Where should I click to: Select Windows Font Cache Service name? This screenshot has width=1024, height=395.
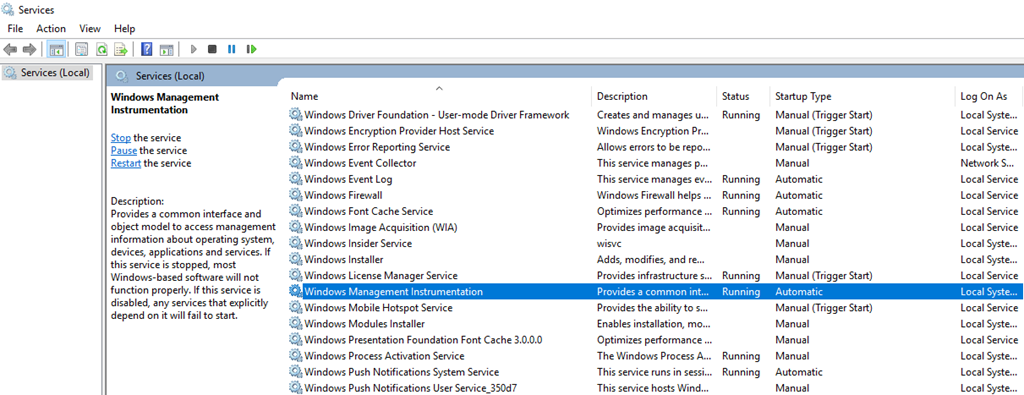[x=368, y=212]
